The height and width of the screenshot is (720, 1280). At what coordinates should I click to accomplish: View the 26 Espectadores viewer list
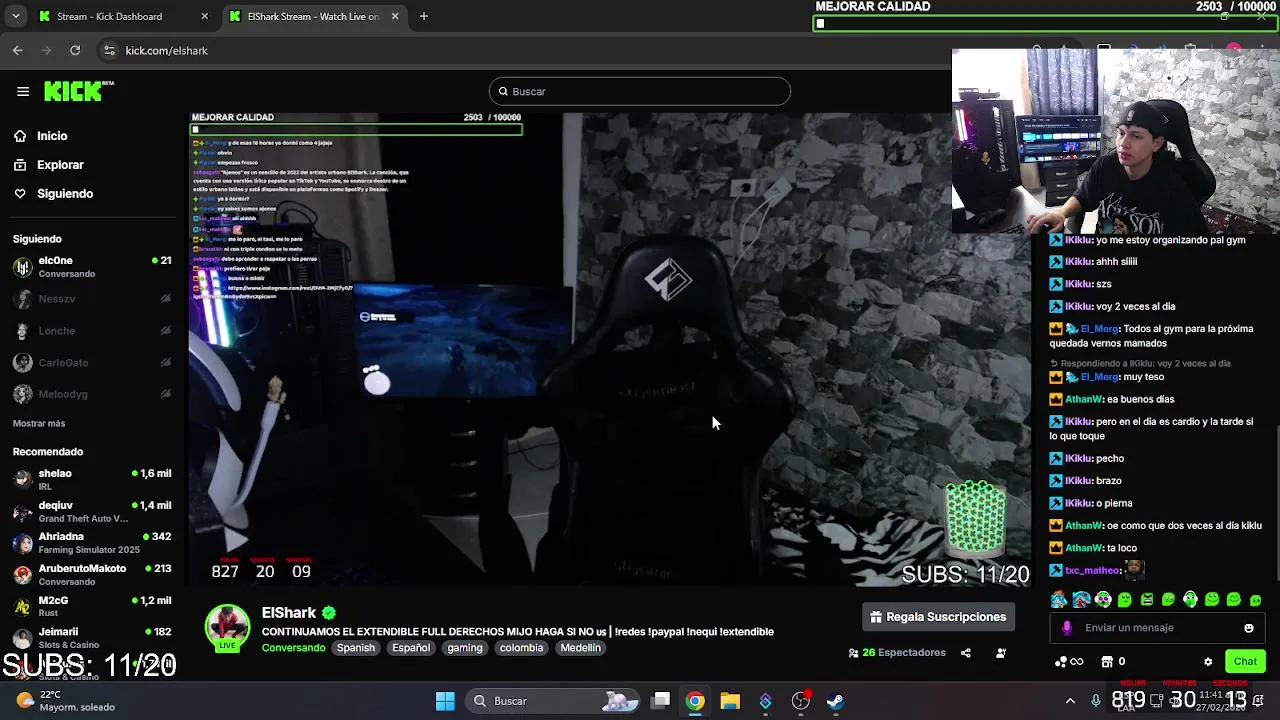[897, 653]
